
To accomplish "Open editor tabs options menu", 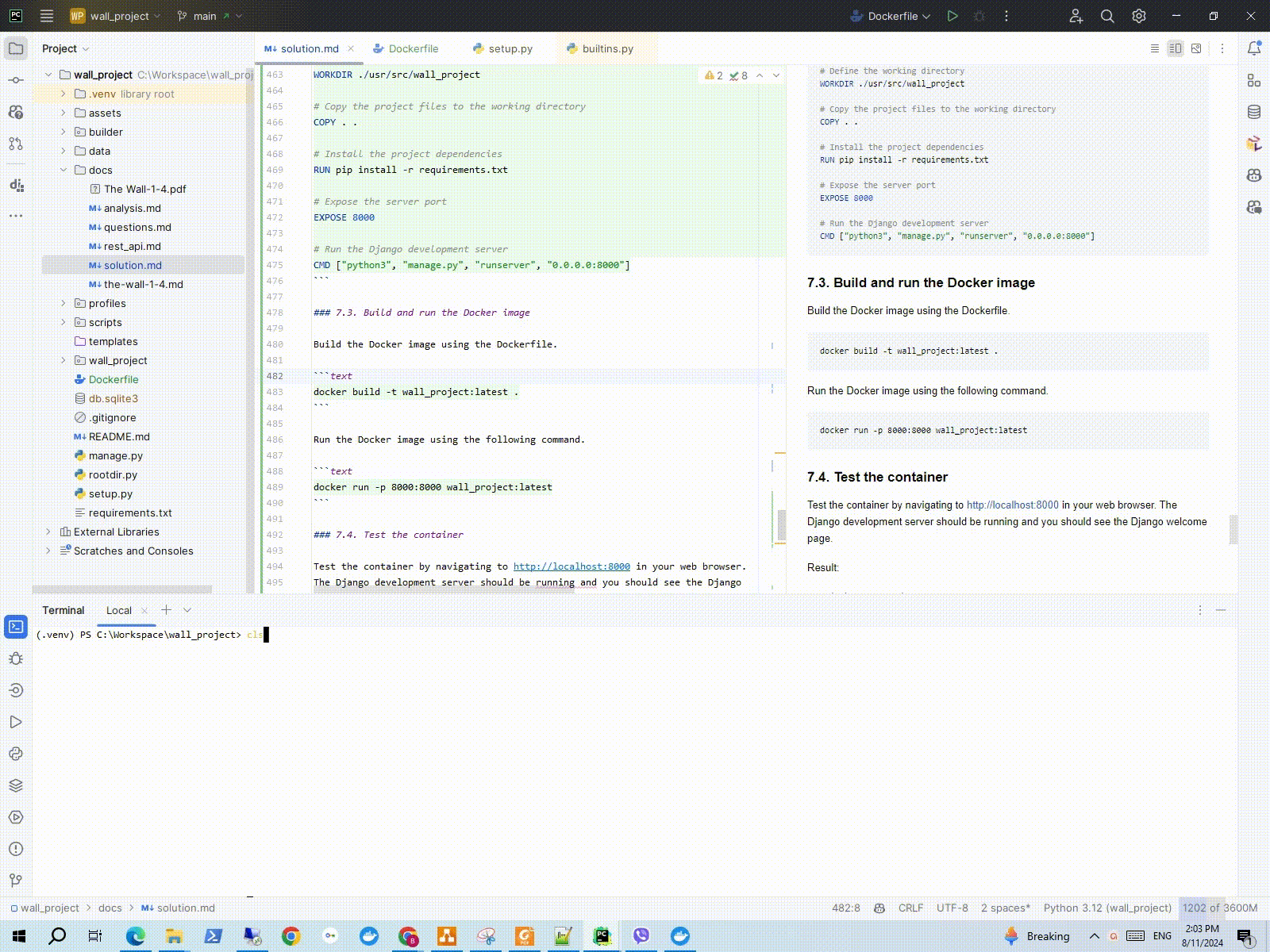I will click(x=1222, y=48).
